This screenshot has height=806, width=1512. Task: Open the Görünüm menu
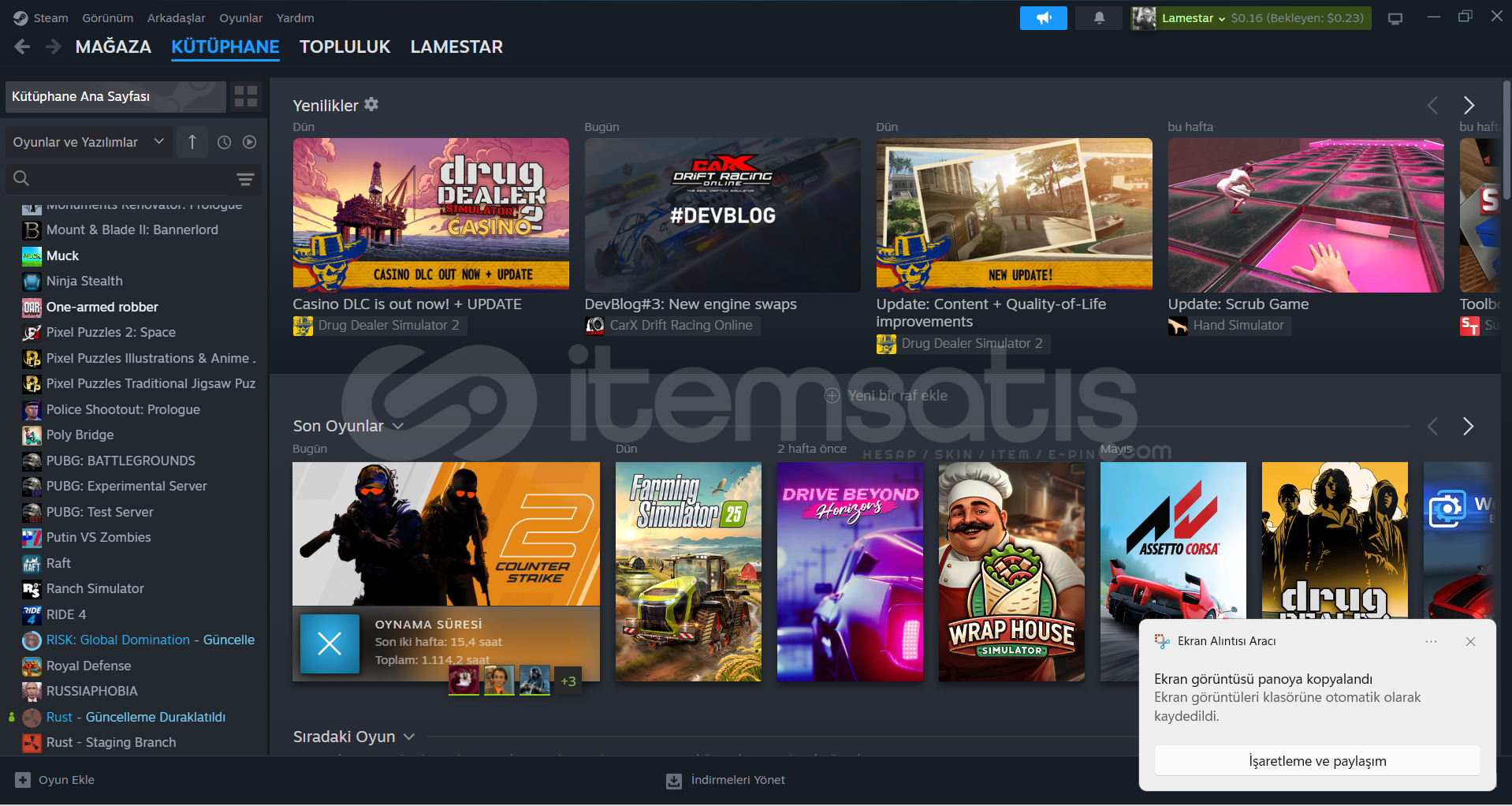click(108, 18)
